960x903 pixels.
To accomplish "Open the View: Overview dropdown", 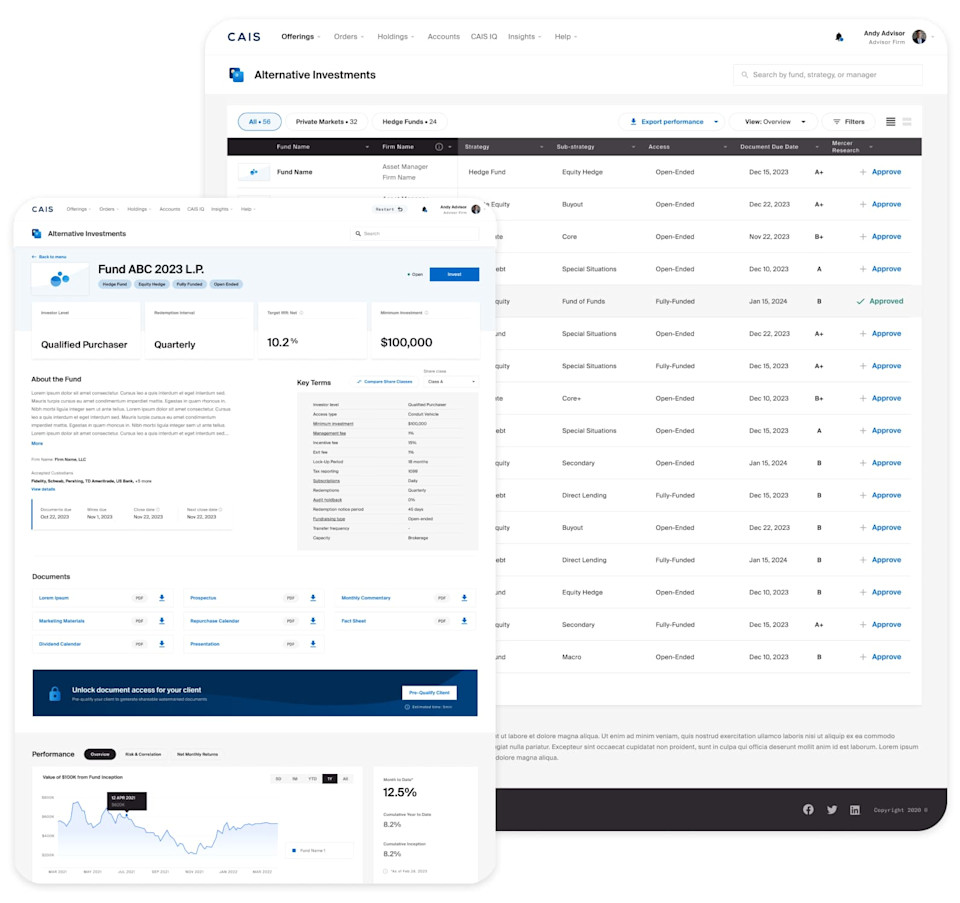I will click(x=772, y=121).
